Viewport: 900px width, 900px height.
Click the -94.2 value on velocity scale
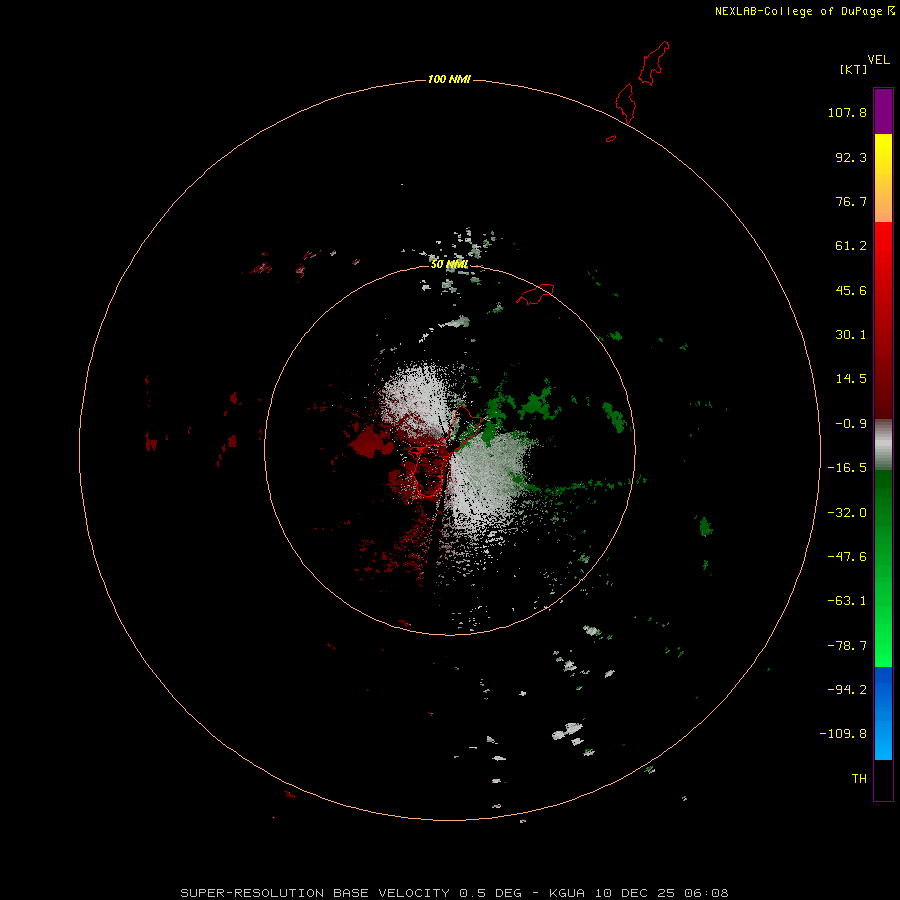pyautogui.click(x=847, y=689)
